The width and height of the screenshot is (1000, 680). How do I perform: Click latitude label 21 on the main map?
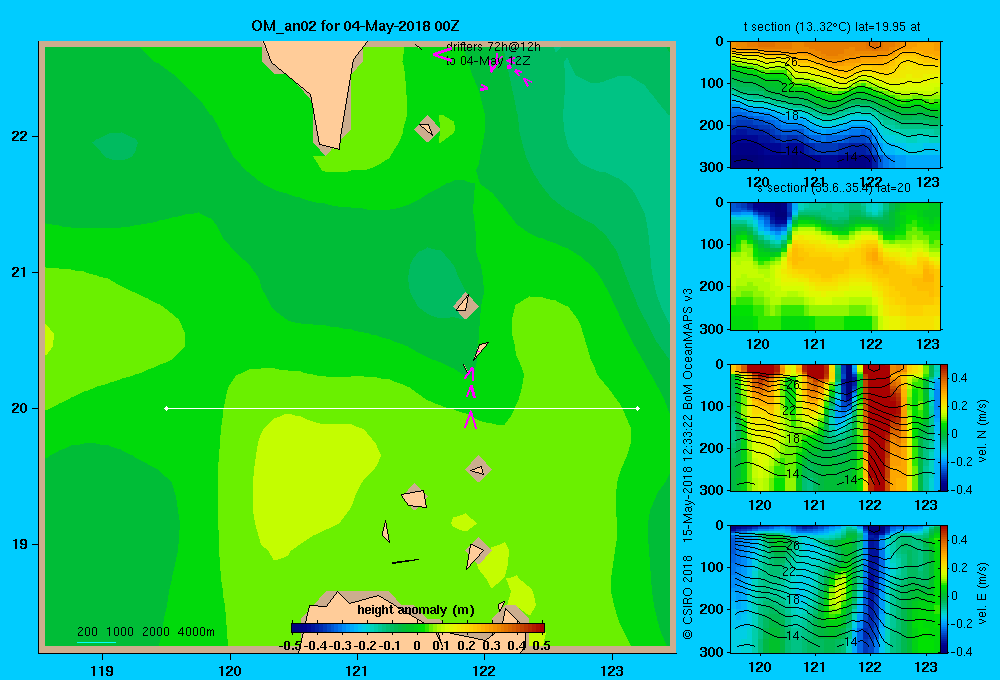tap(20, 272)
